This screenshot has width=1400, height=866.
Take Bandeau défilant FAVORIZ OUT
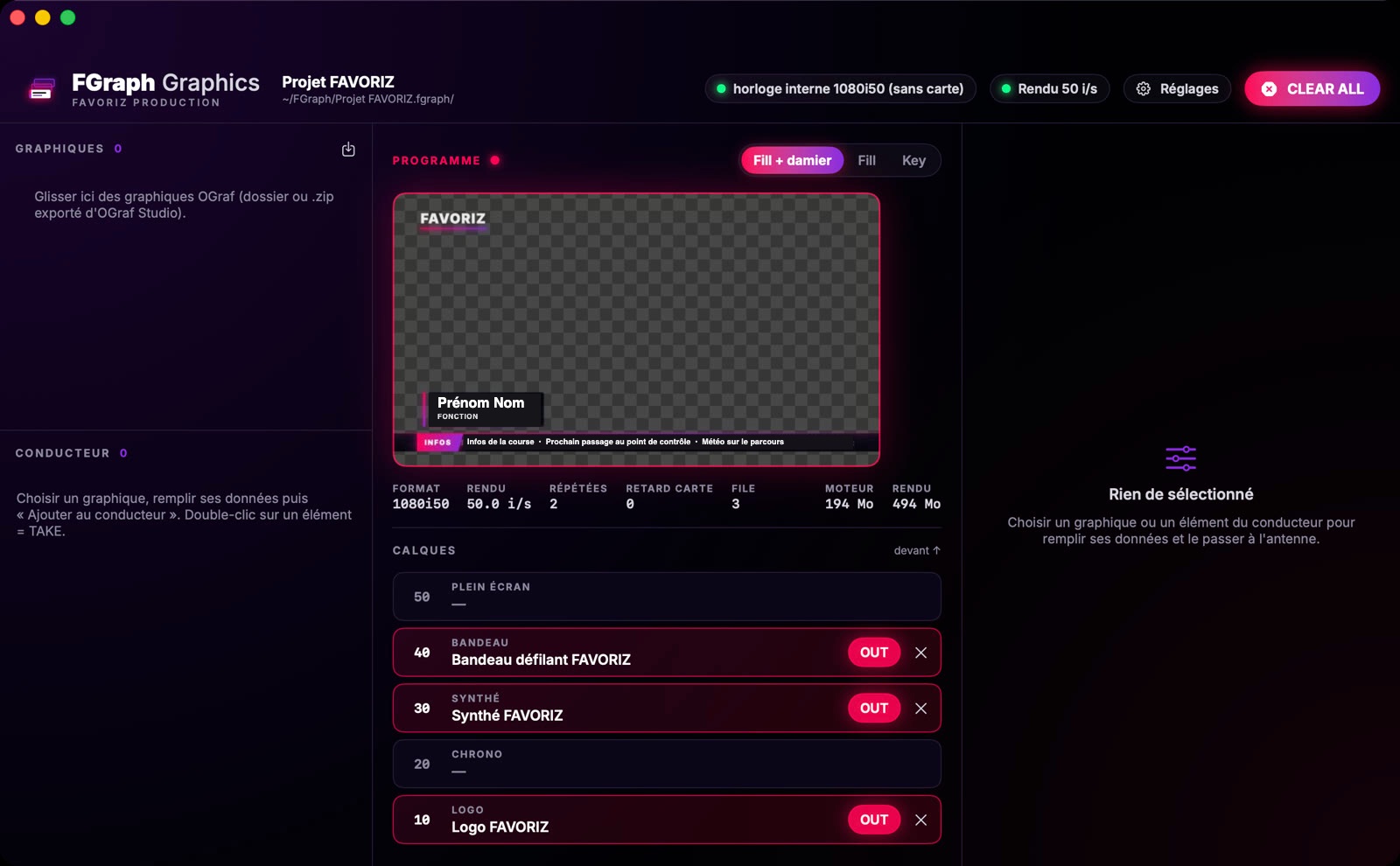[x=873, y=653]
